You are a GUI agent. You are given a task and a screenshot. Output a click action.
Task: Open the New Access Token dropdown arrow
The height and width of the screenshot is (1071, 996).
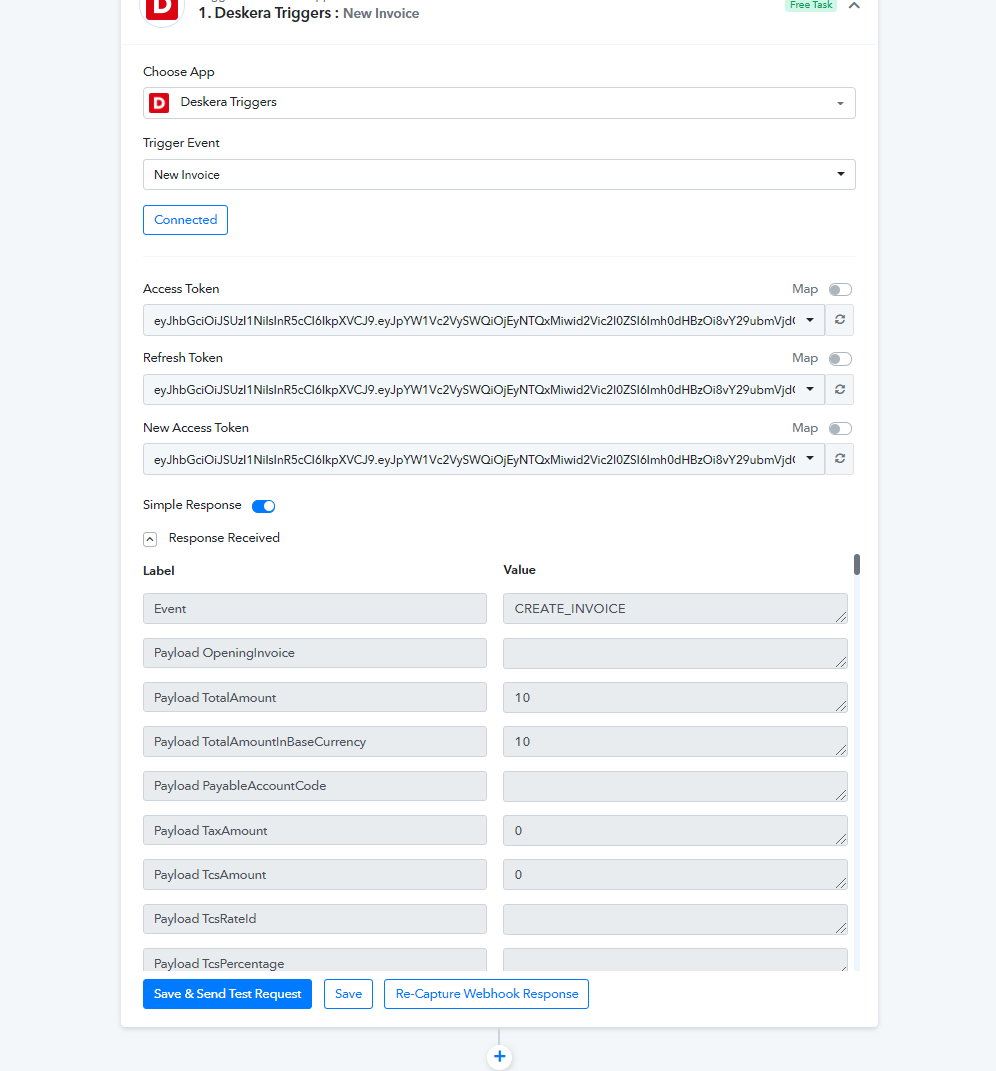point(810,459)
